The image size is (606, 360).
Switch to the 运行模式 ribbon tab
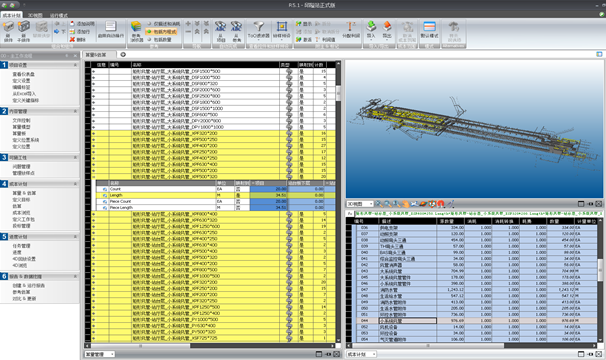(59, 15)
